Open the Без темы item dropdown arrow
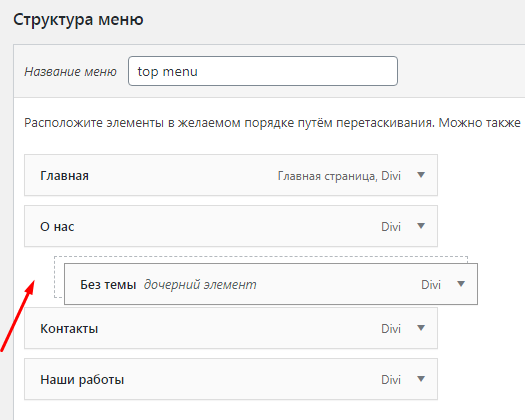Image resolution: width=525 pixels, height=420 pixels. tap(461, 284)
